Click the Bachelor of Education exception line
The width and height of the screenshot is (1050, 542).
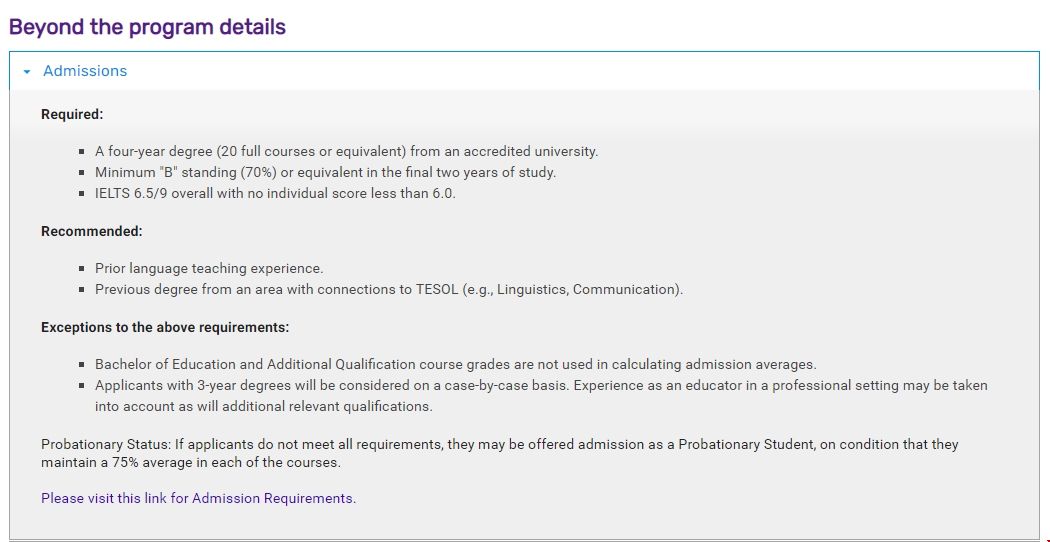pyautogui.click(x=455, y=365)
